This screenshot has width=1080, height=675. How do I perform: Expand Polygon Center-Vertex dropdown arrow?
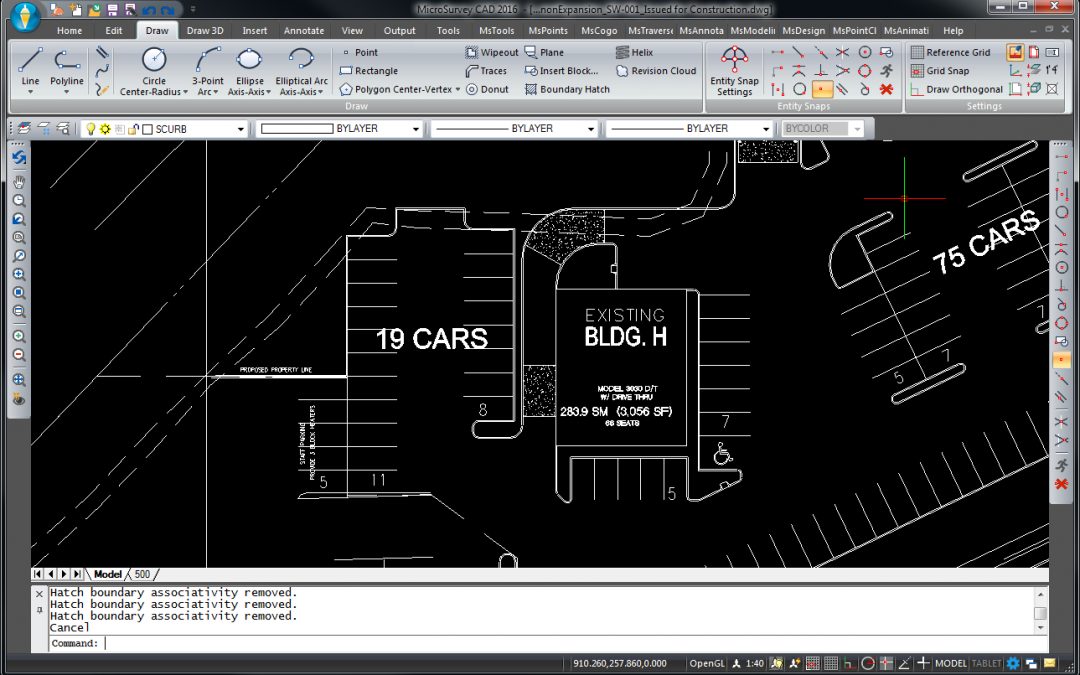pos(457,89)
